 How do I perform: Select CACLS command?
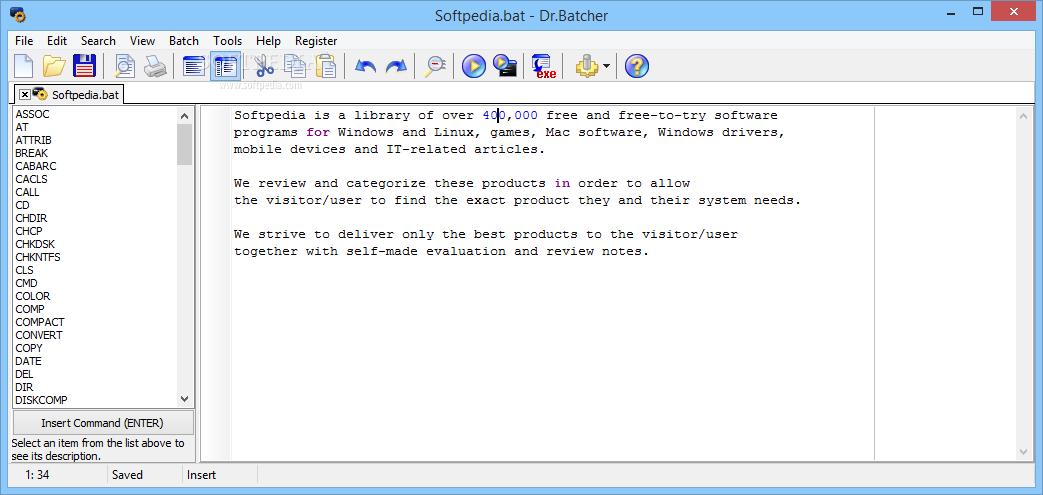tap(94, 179)
